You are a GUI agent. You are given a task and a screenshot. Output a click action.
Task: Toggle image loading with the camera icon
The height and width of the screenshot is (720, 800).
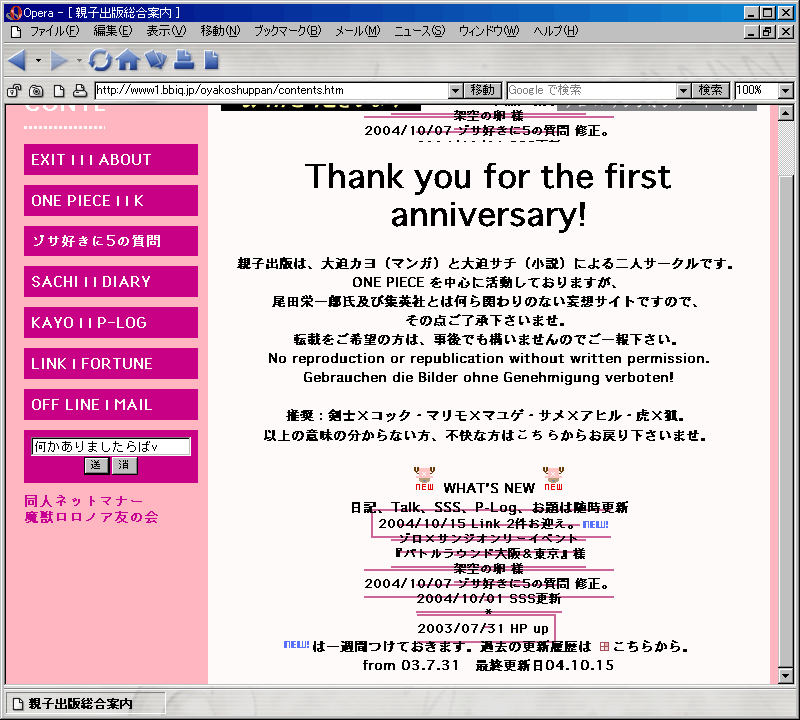click(x=36, y=91)
